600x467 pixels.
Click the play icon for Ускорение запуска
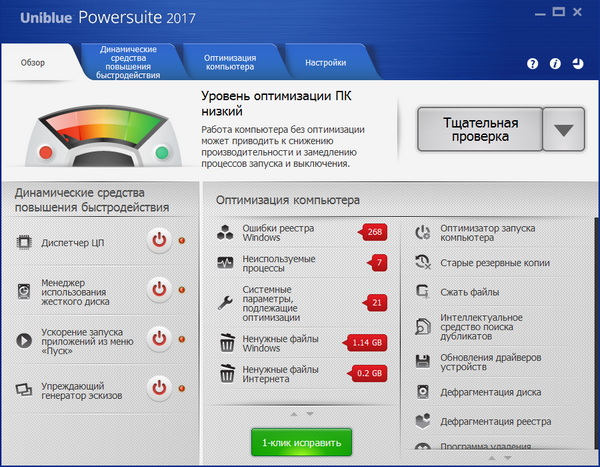[x=24, y=340]
